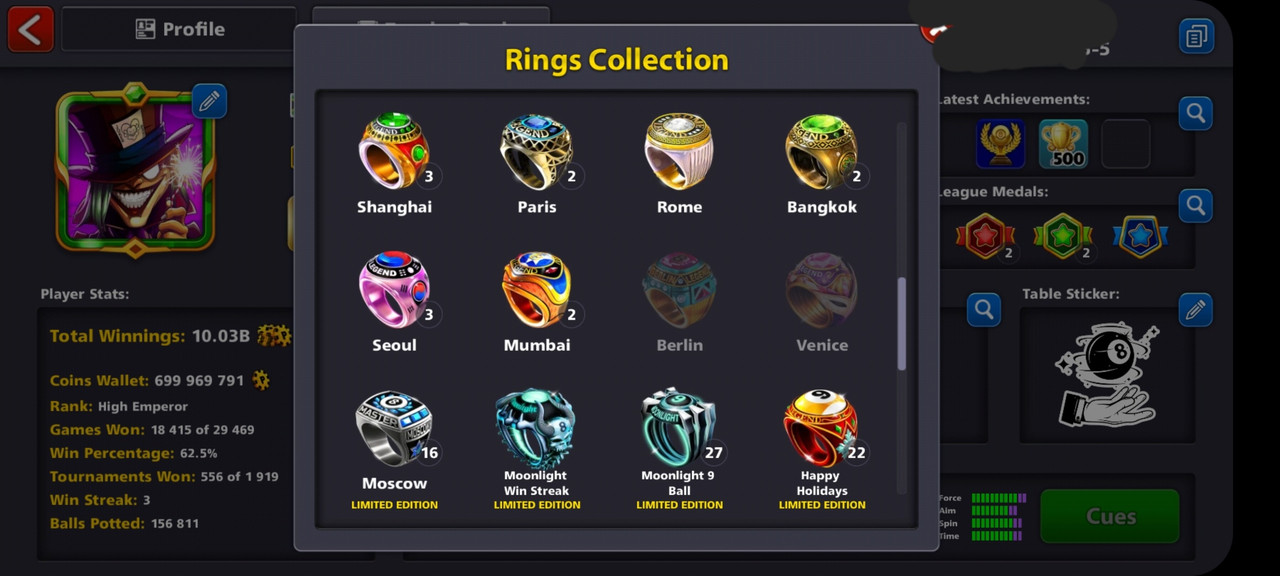Edit the avatar with the pencil icon
The image size is (1280, 576).
point(209,101)
